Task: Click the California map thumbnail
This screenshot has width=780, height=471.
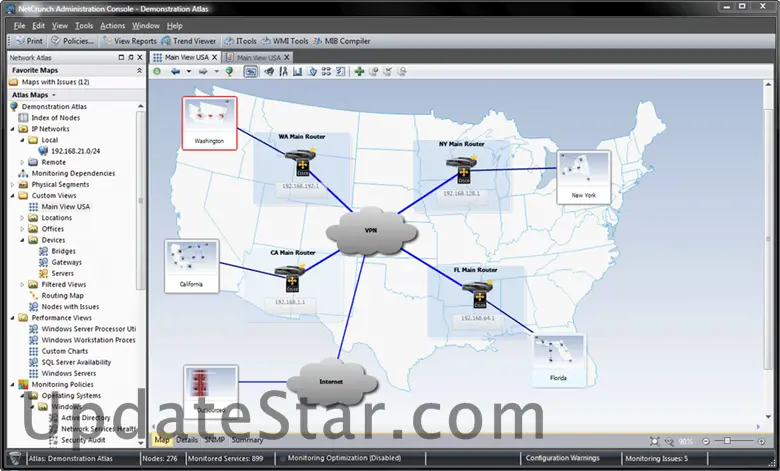Action: tap(192, 266)
